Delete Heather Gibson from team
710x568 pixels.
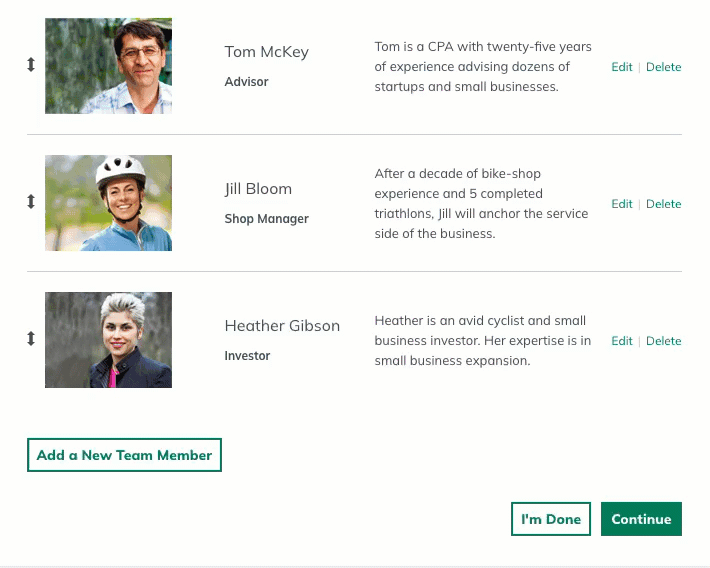point(663,341)
